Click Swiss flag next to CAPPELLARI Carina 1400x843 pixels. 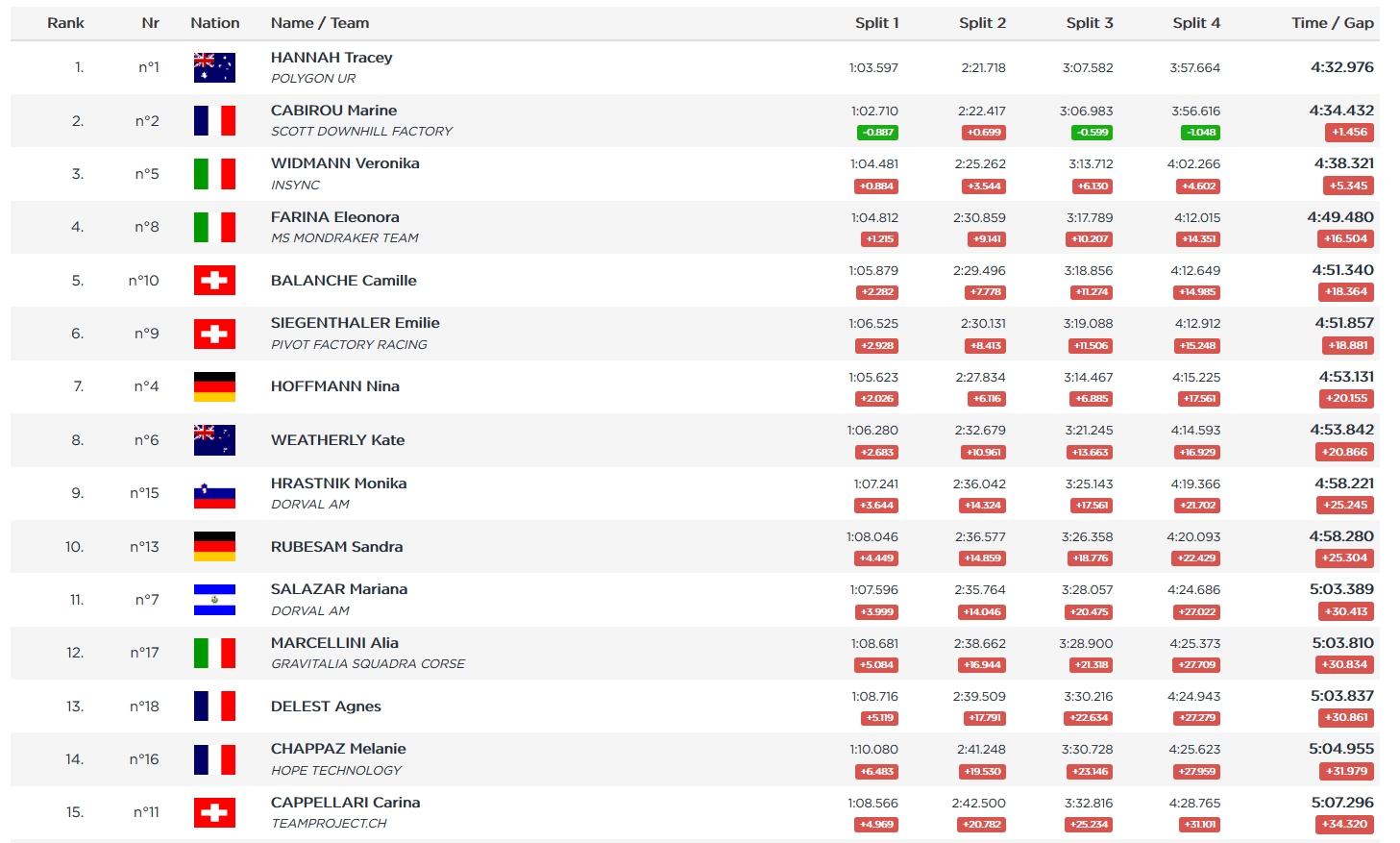click(214, 813)
